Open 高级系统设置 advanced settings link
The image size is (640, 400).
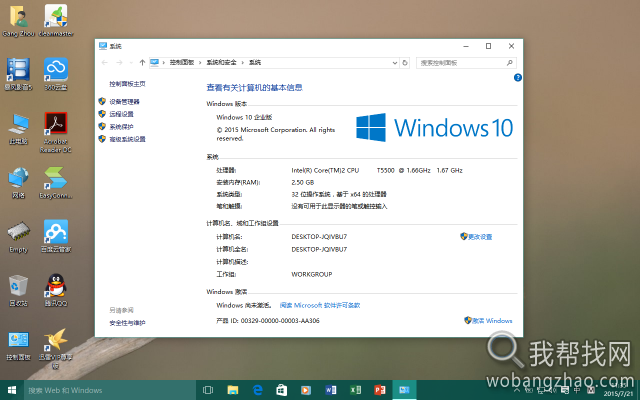[127, 139]
